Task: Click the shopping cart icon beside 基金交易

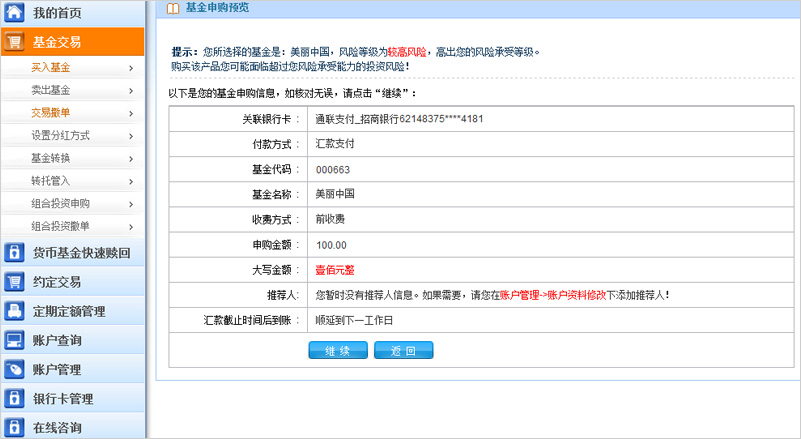Action: (x=15, y=42)
